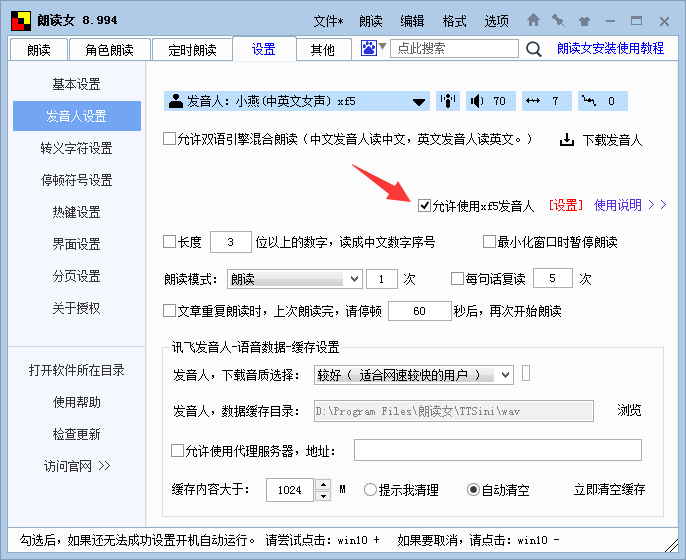Click 下载发音人 button
Image resolution: width=686 pixels, height=560 pixels.
pos(612,140)
